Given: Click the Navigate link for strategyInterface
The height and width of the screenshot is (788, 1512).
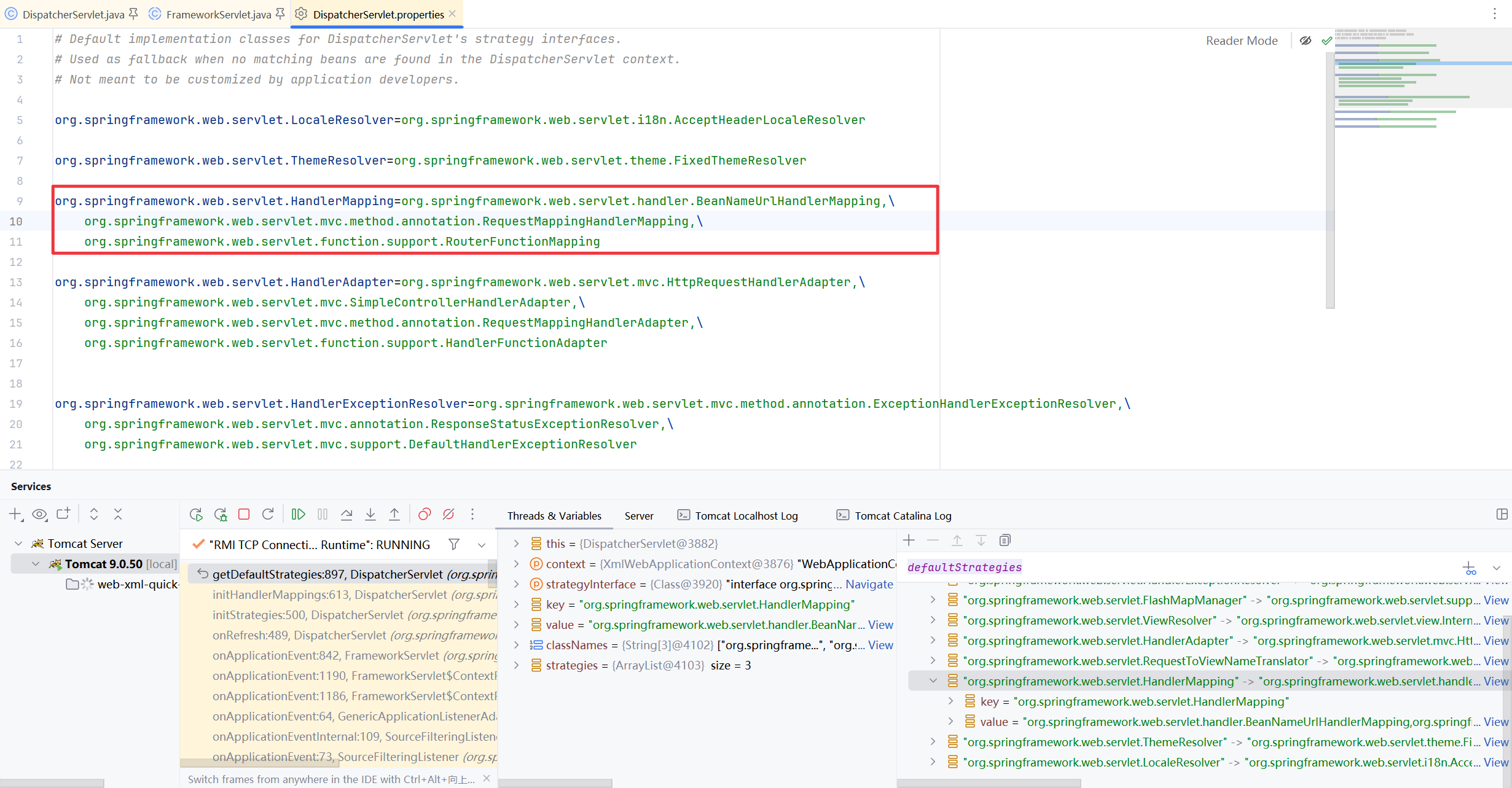Looking at the screenshot, I should coord(869,584).
